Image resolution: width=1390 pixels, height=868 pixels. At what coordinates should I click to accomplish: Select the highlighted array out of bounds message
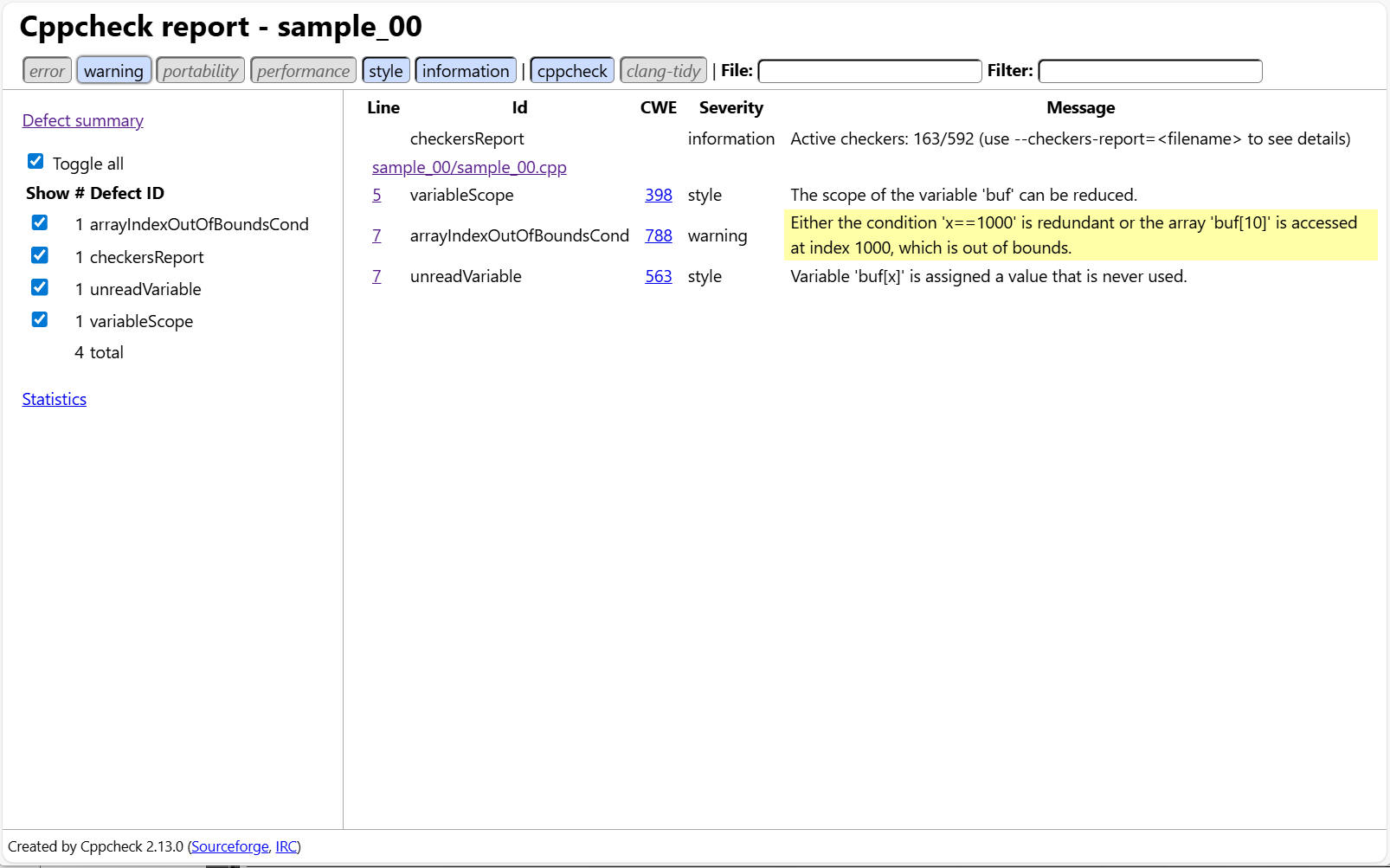pos(1080,235)
